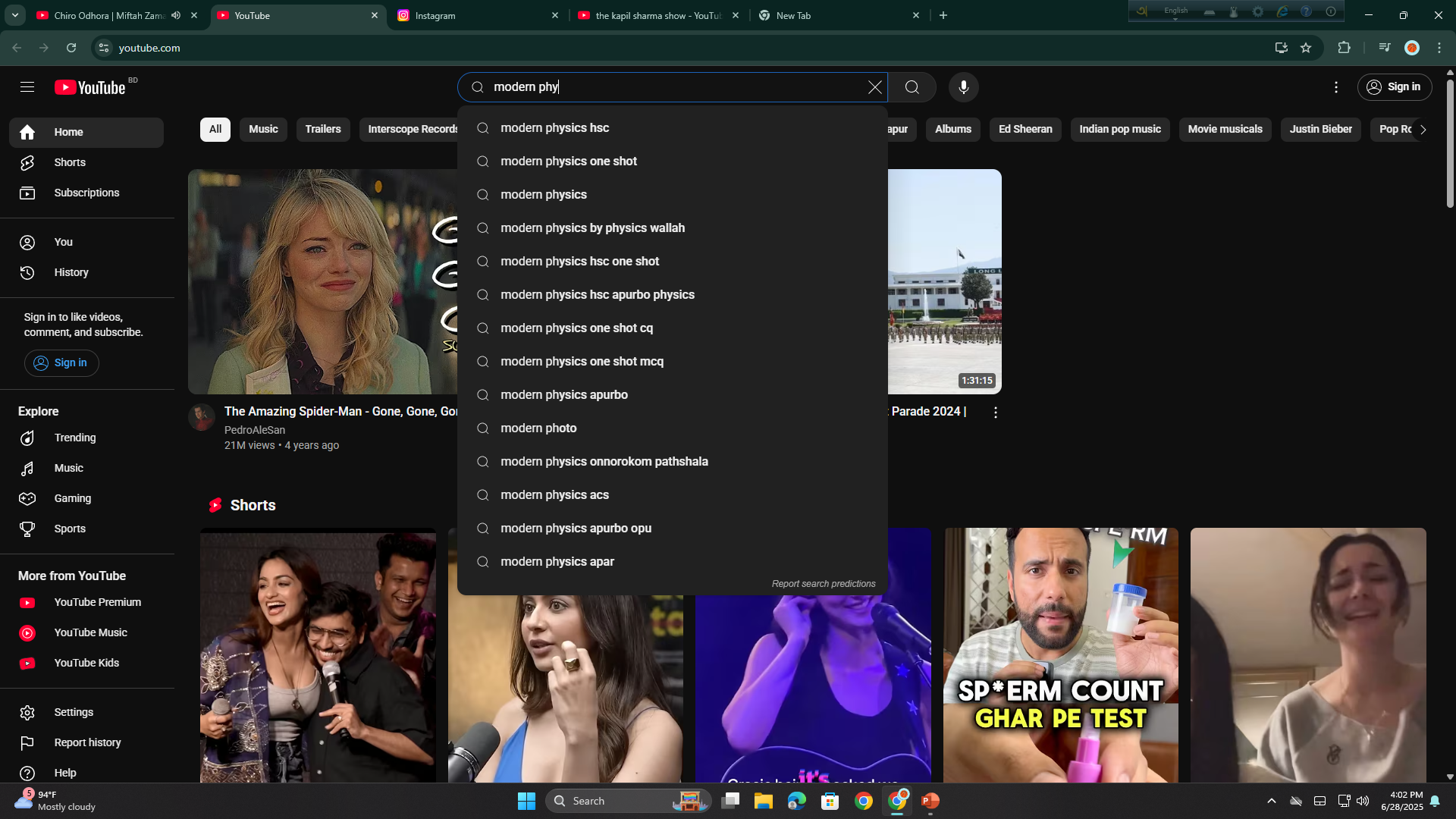Click the magnifier search submit button
Image resolution: width=1456 pixels, height=819 pixels.
tap(912, 87)
